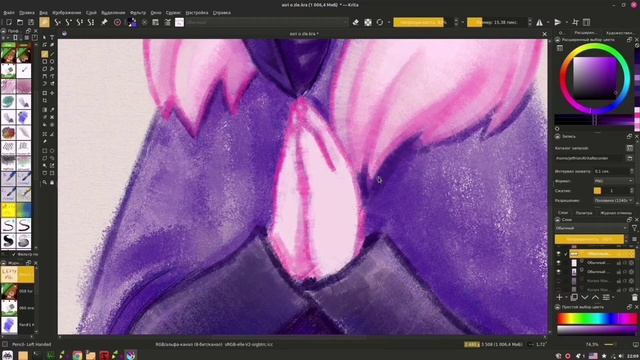Image resolution: width=640 pixels, height=360 pixels.
Task: Open the Формат dropdown in recorder panel
Action: [x=613, y=181]
